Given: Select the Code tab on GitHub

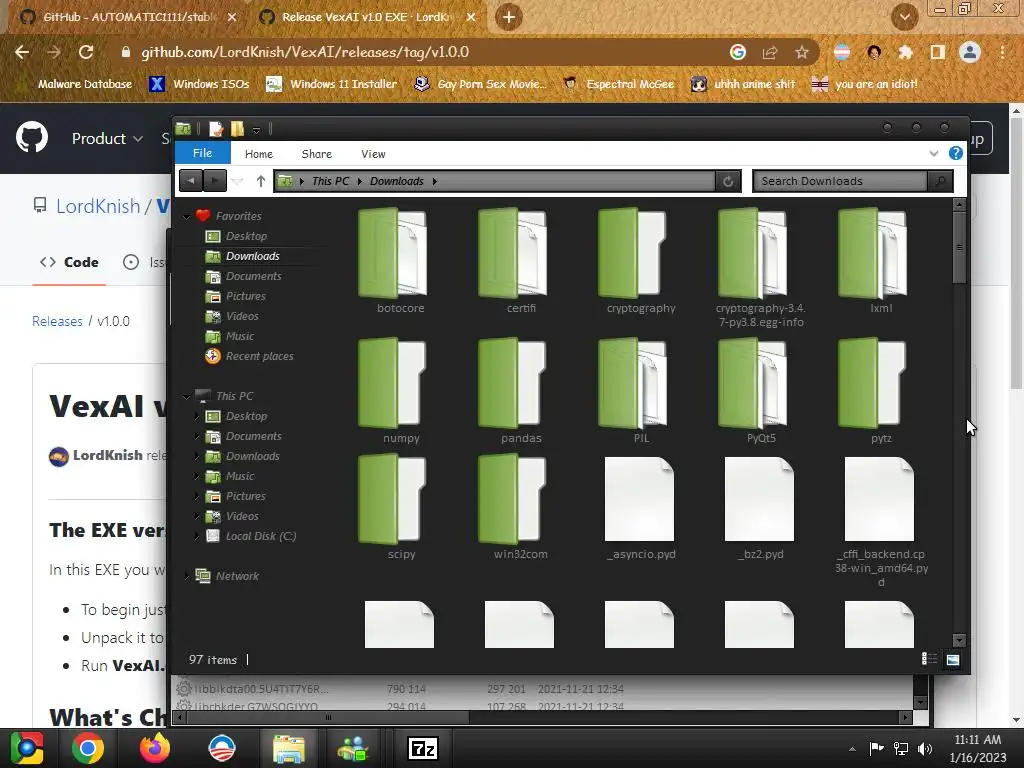Looking at the screenshot, I should [69, 262].
